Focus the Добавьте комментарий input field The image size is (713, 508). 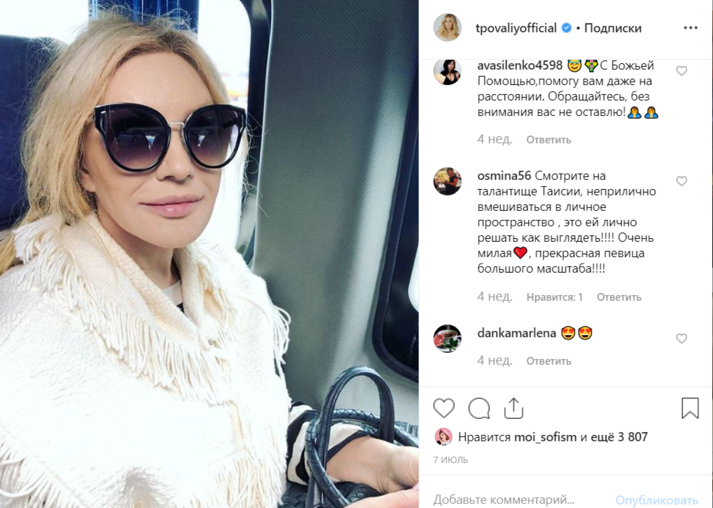(518, 499)
